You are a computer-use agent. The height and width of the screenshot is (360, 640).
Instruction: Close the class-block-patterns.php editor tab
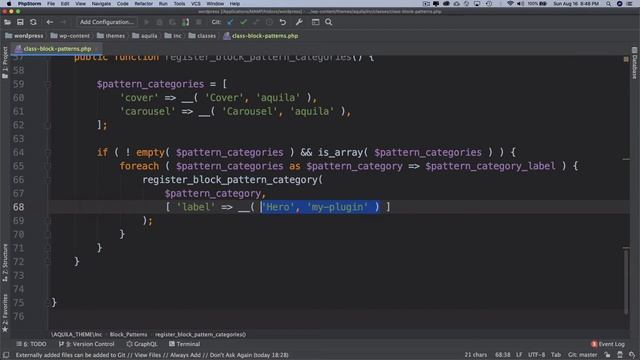97,49
